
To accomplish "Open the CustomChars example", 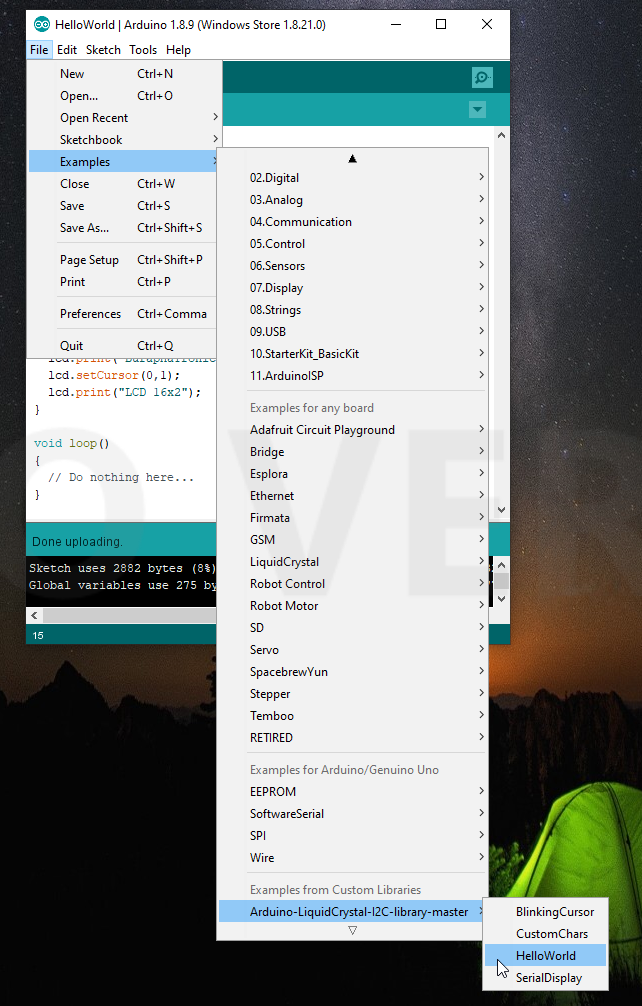I will click(x=545, y=933).
